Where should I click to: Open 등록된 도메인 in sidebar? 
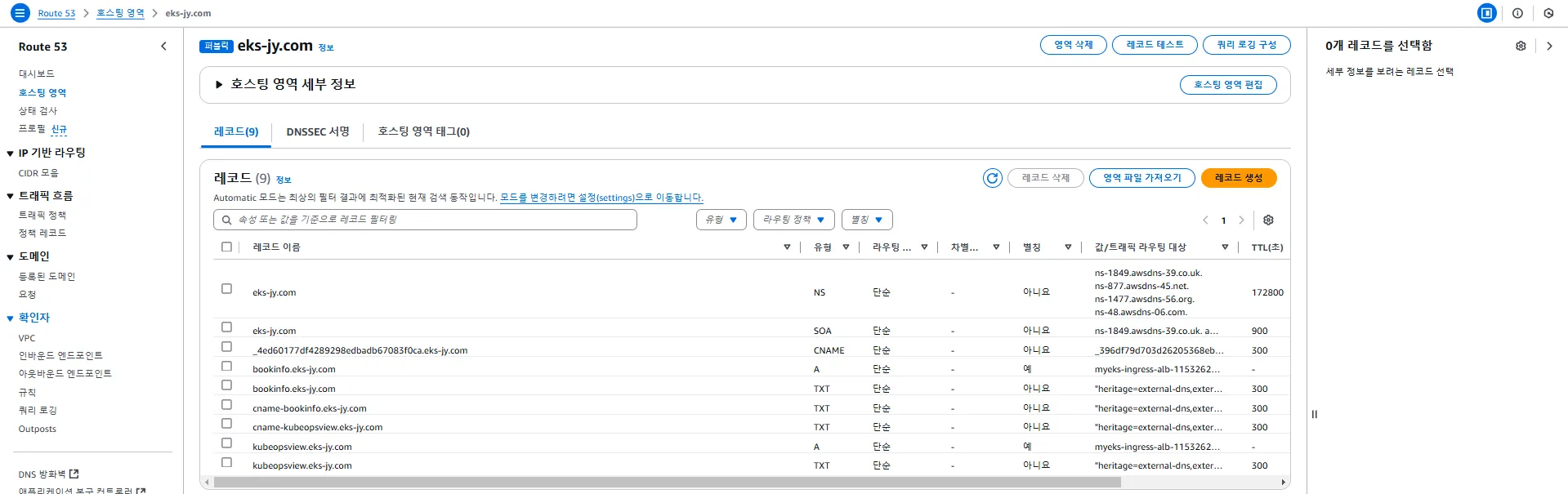click(47, 277)
